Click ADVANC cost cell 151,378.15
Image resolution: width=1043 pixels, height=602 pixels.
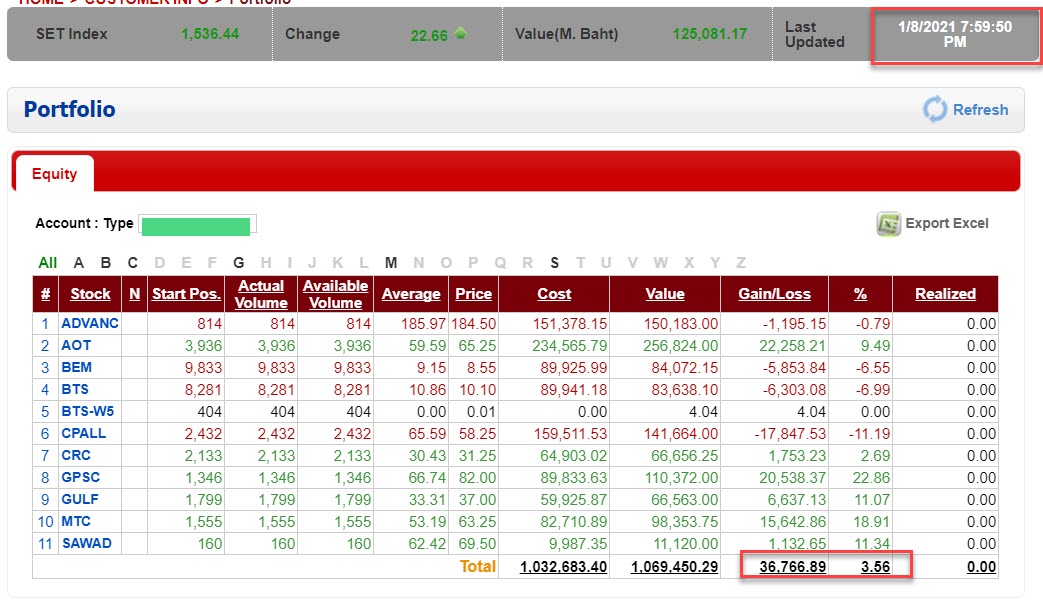[570, 324]
